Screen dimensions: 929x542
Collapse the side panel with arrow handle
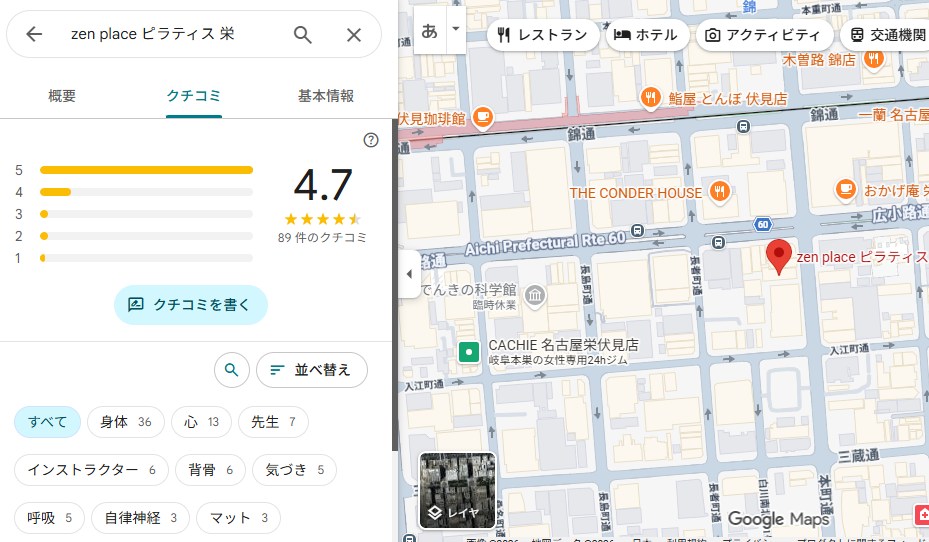[x=409, y=274]
